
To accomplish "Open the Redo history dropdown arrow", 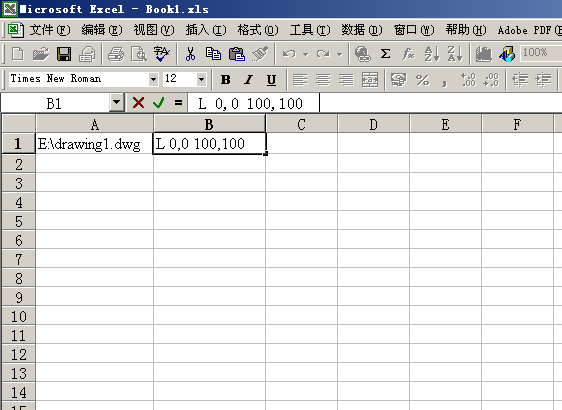I will (339, 54).
